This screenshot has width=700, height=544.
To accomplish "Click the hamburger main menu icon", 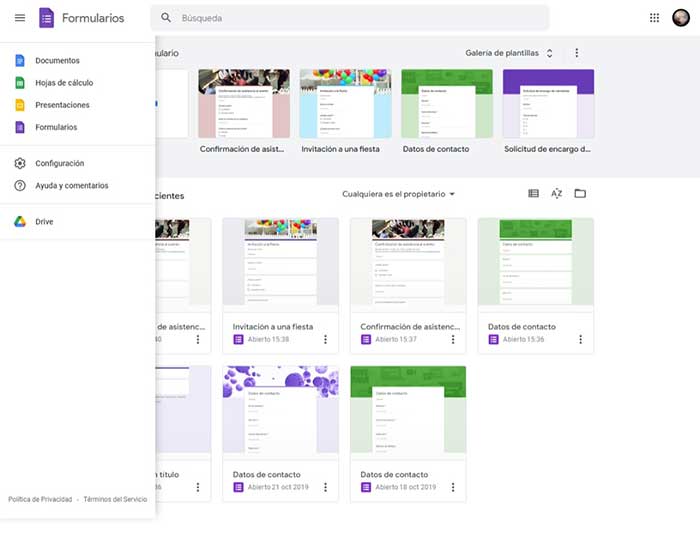I will [x=20, y=18].
